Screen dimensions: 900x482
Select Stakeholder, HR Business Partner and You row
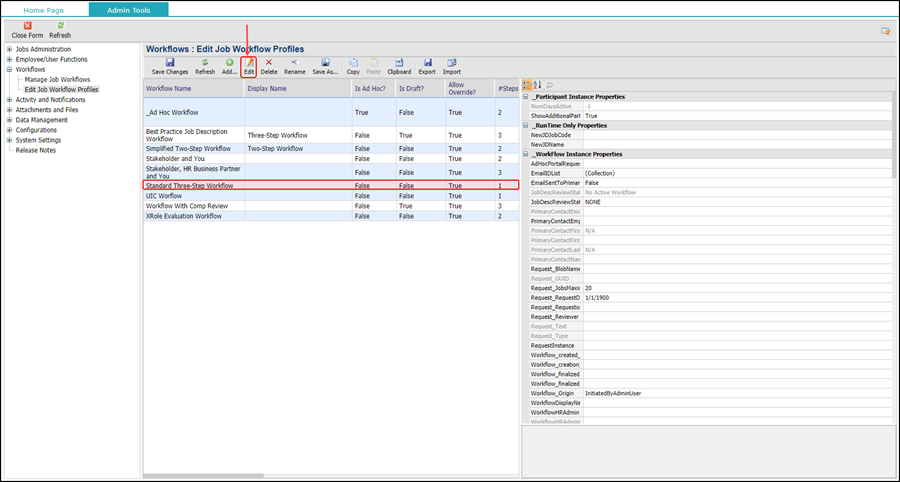click(331, 172)
